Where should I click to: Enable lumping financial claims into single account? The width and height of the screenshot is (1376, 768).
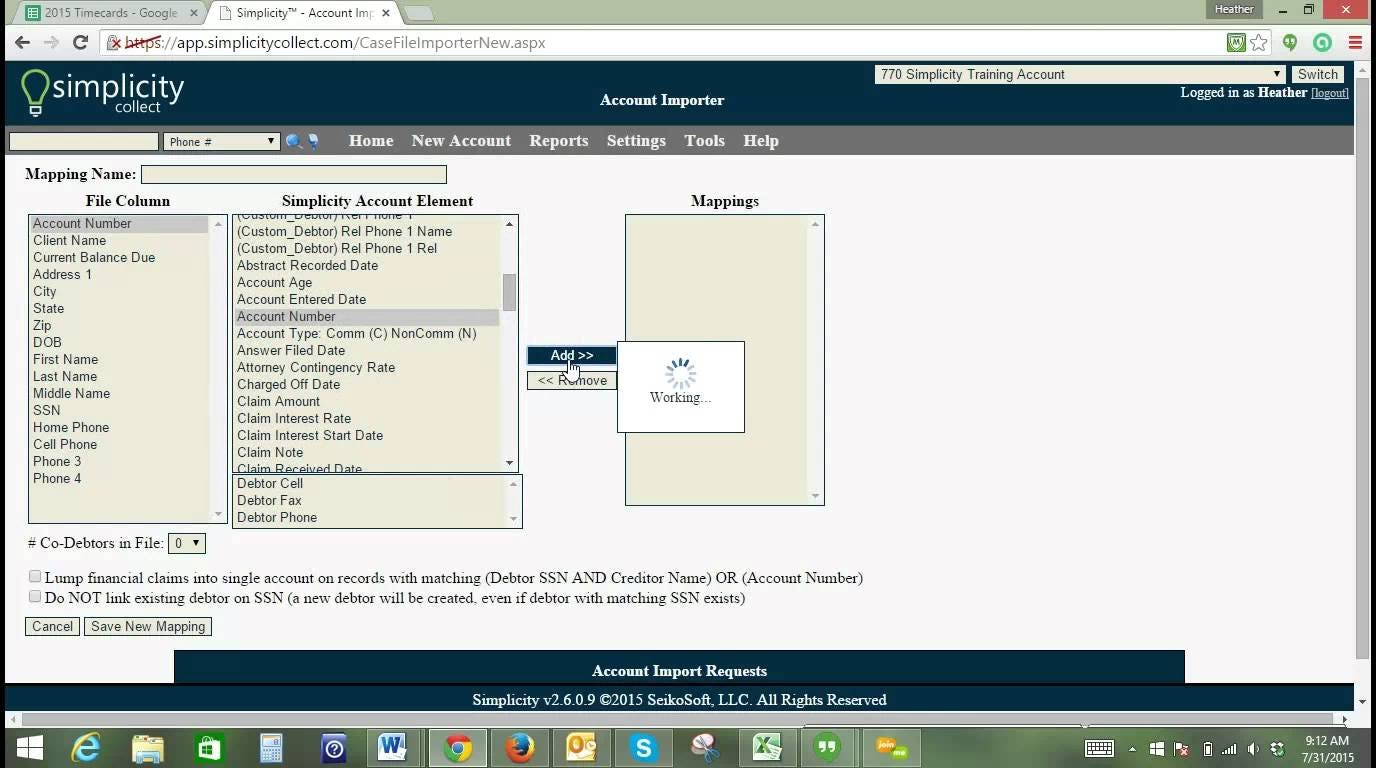(35, 577)
